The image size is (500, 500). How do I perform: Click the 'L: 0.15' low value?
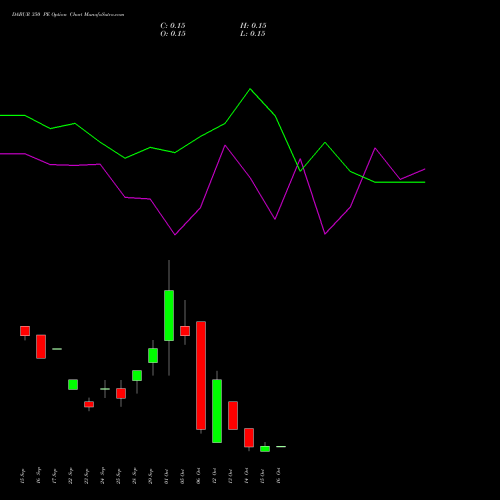tap(253, 34)
